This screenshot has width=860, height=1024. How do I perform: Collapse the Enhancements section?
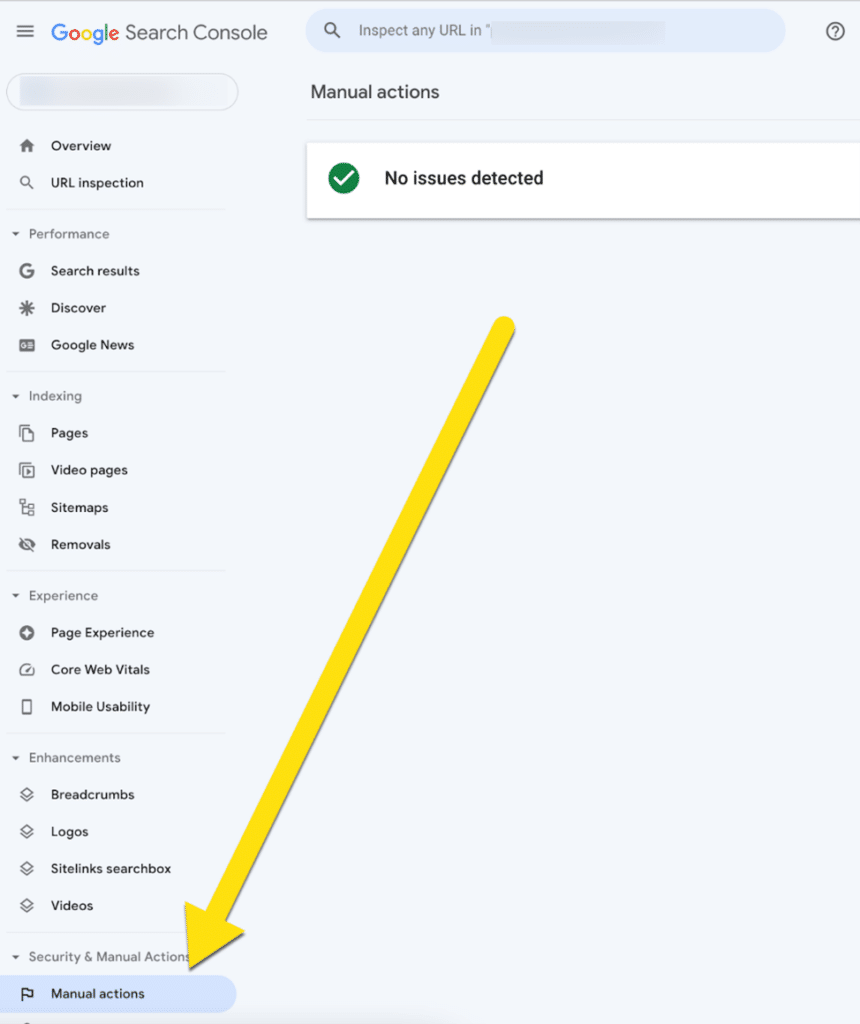pos(14,757)
